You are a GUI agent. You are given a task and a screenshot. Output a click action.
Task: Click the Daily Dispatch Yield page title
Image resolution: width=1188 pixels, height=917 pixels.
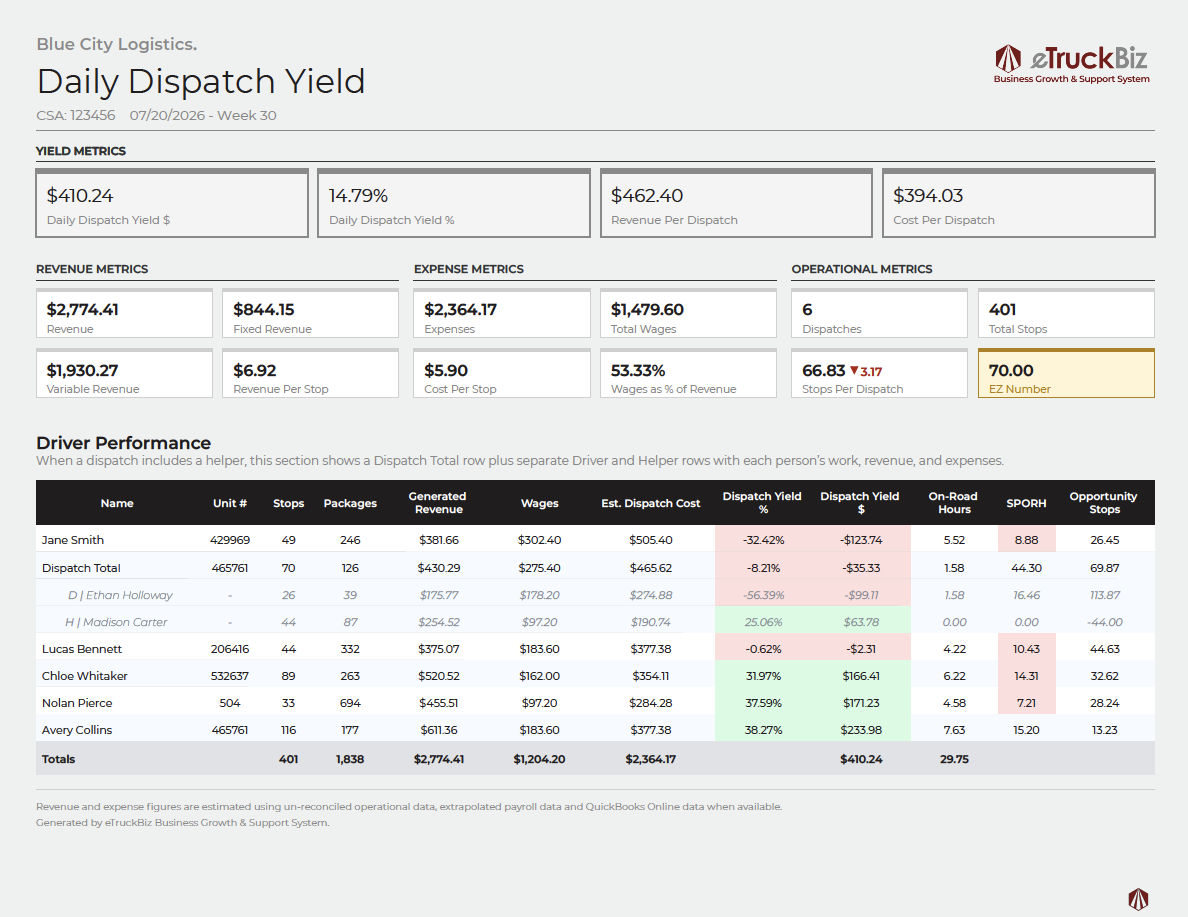click(x=201, y=81)
